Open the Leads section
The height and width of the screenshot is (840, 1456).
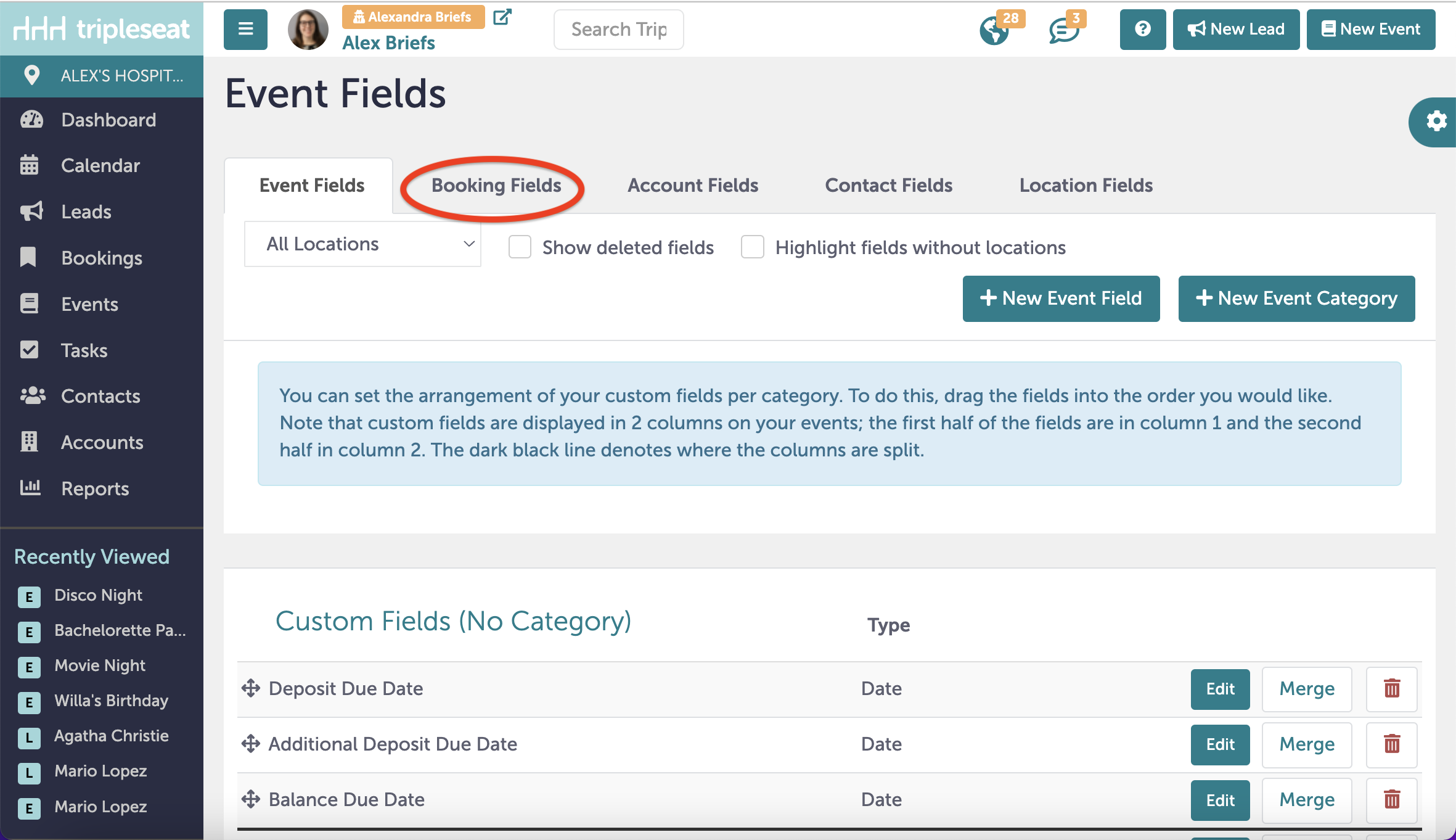86,212
